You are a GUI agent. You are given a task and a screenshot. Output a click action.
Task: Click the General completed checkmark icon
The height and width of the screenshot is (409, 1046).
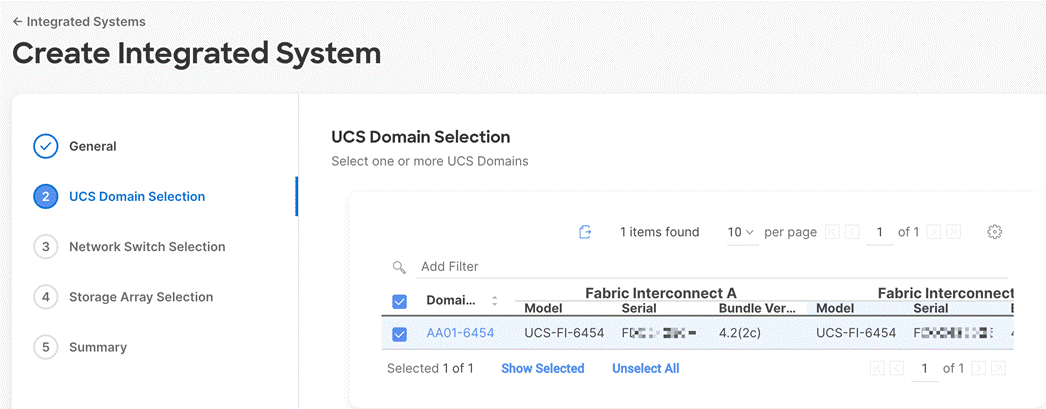46,146
